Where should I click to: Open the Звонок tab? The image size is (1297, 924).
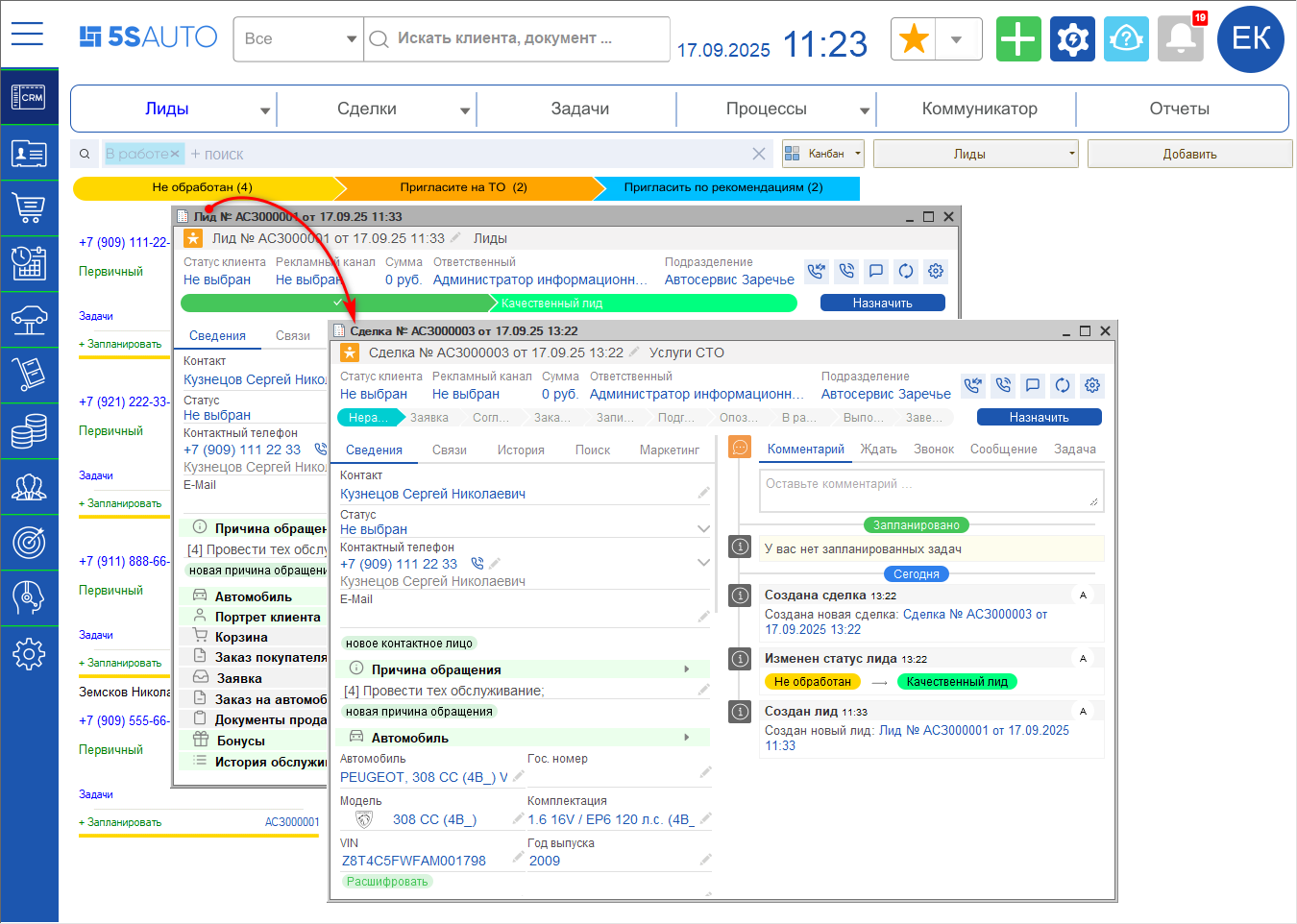[933, 450]
